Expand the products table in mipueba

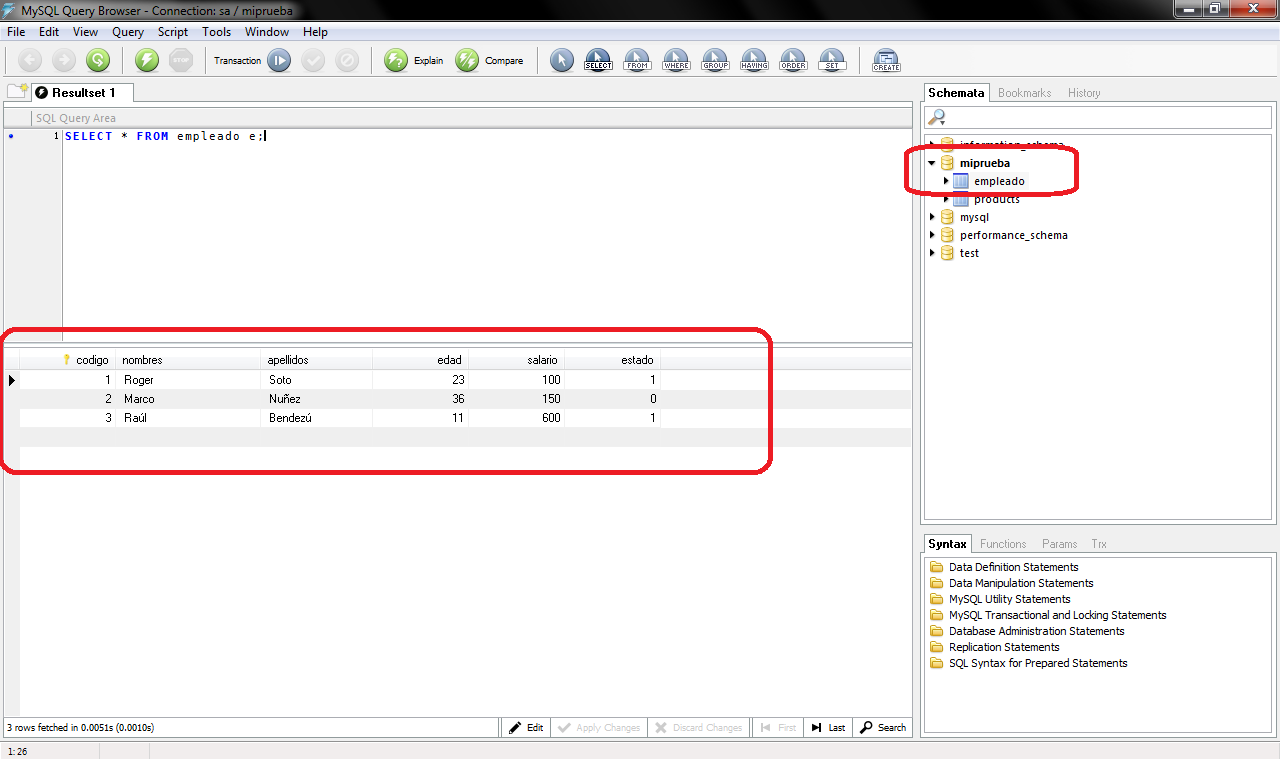coord(944,199)
